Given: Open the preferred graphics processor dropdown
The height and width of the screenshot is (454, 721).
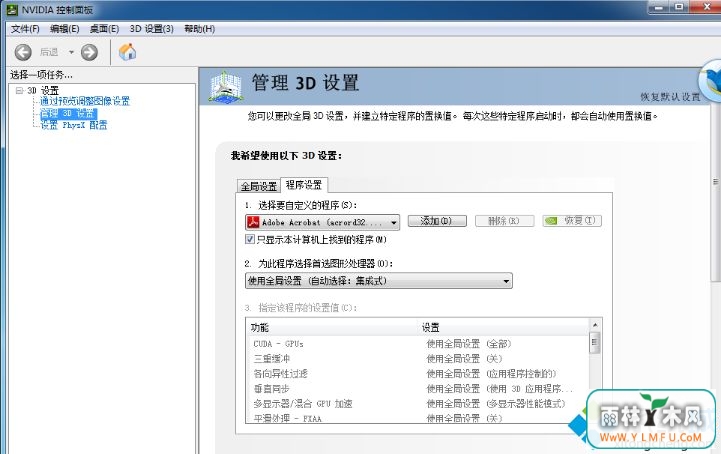Looking at the screenshot, I should coord(378,281).
